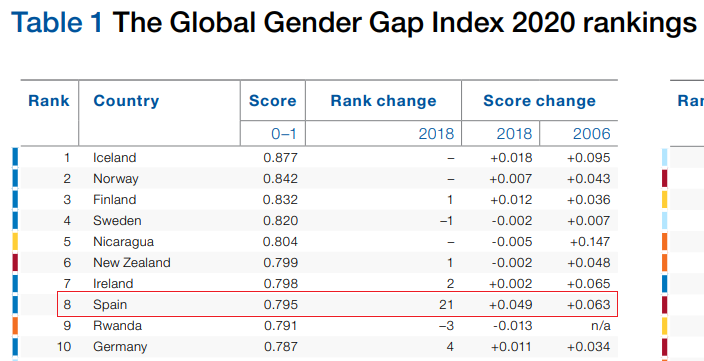Viewport: 704px width, 361px height.
Task: Select the Rank column header
Action: tap(49, 101)
